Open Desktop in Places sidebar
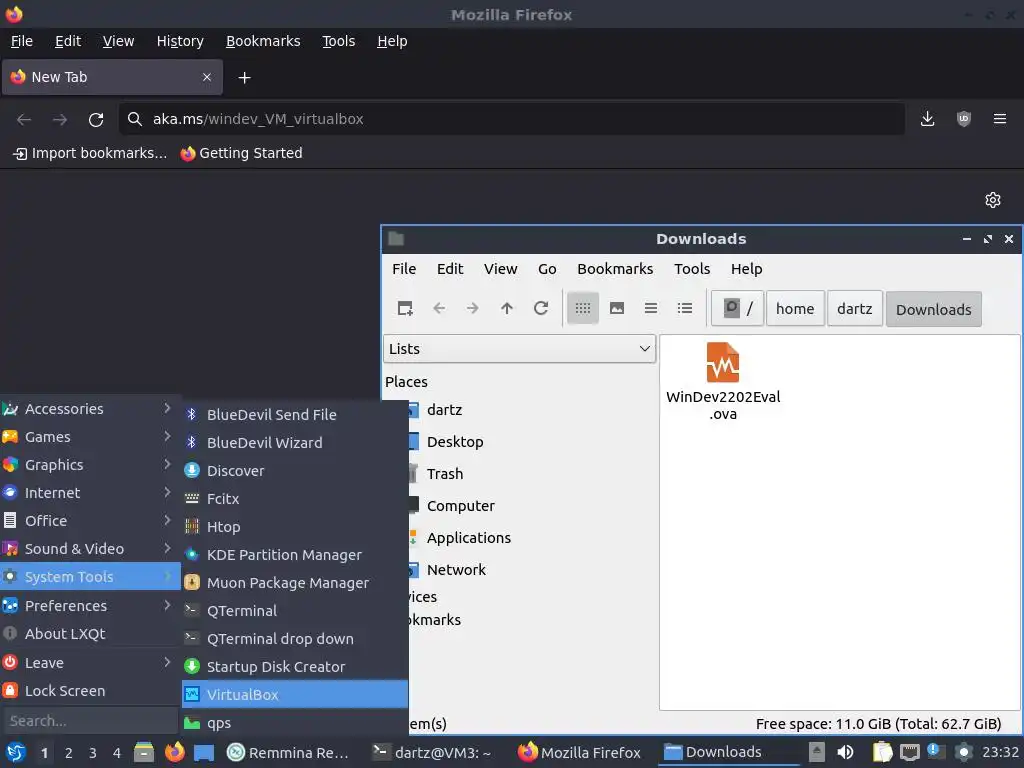The height and width of the screenshot is (768, 1024). [455, 441]
